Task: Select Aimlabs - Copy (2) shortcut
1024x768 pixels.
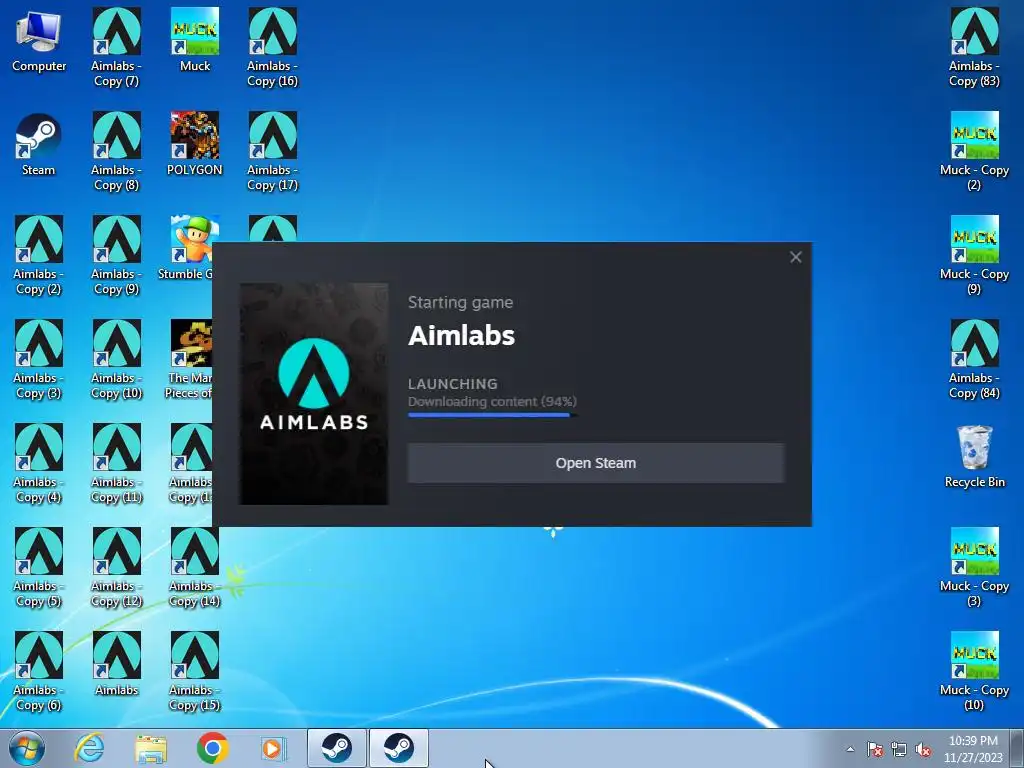Action: click(39, 255)
